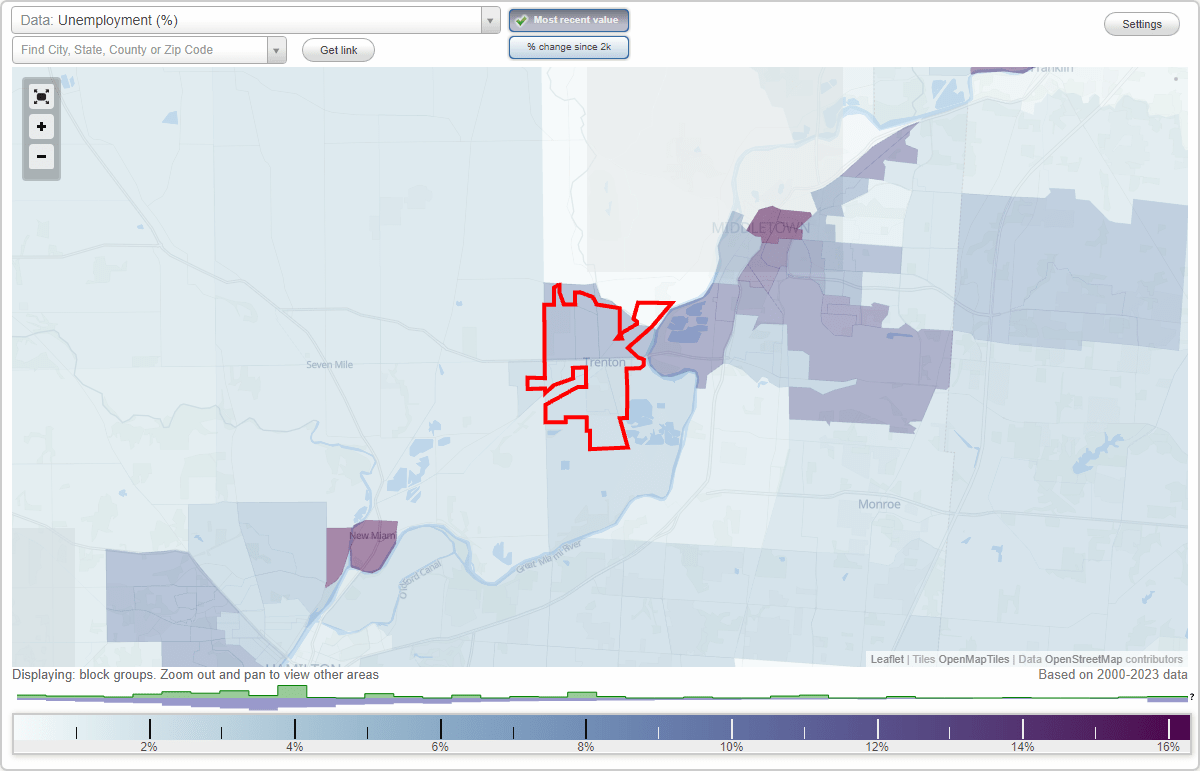1200x771 pixels.
Task: Zoom out using the minus map control
Action: tap(41, 157)
